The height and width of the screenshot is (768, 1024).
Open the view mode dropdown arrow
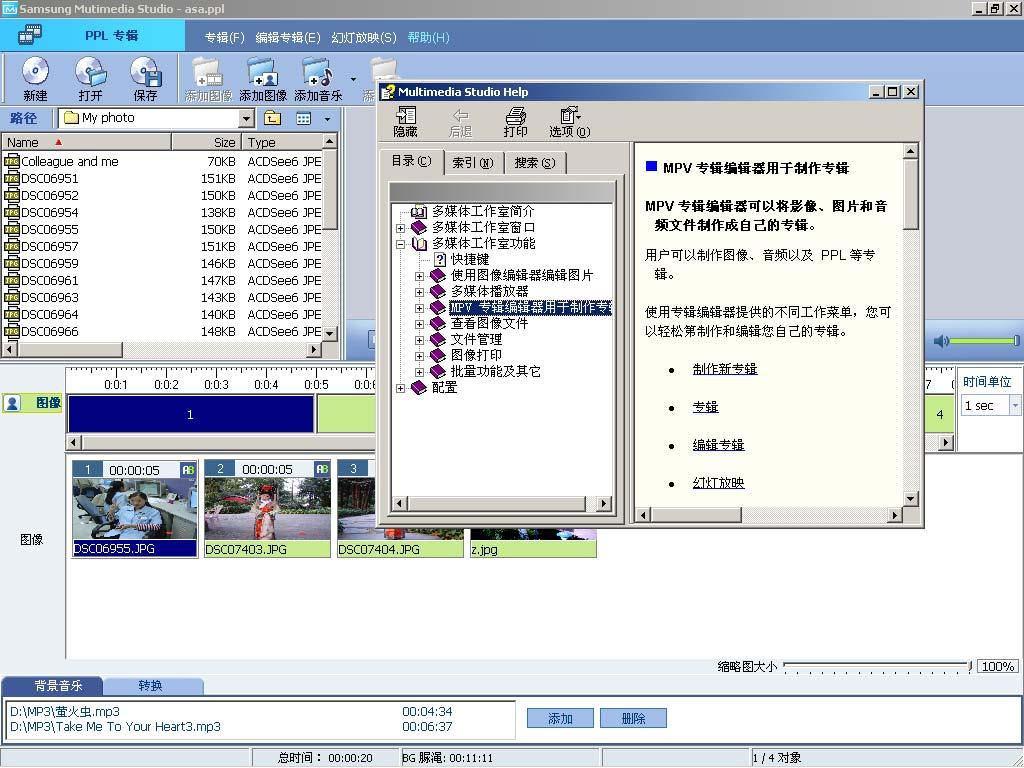(x=327, y=119)
